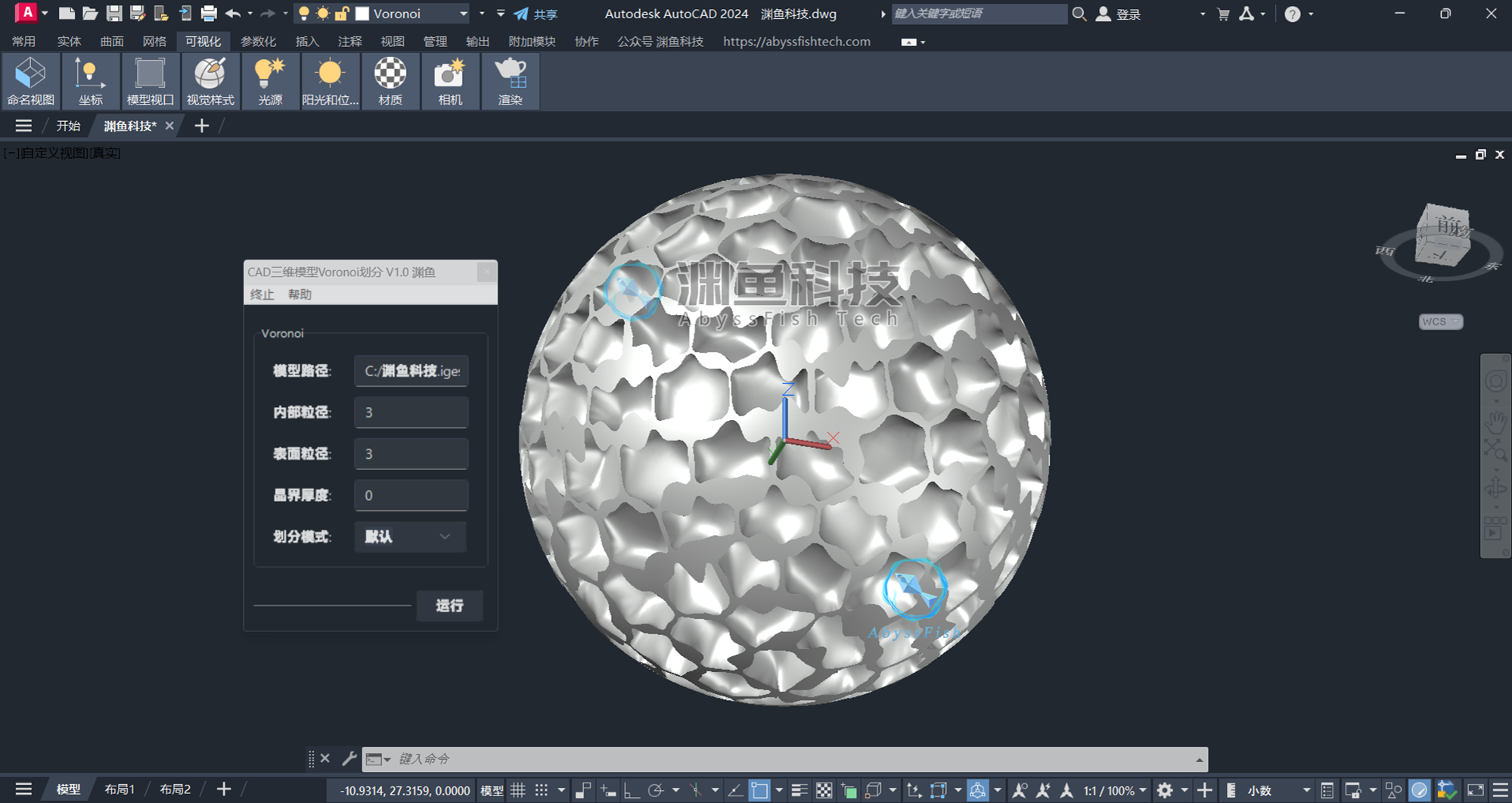
Task: Click the ViewCube in the viewport
Action: tap(1442, 235)
